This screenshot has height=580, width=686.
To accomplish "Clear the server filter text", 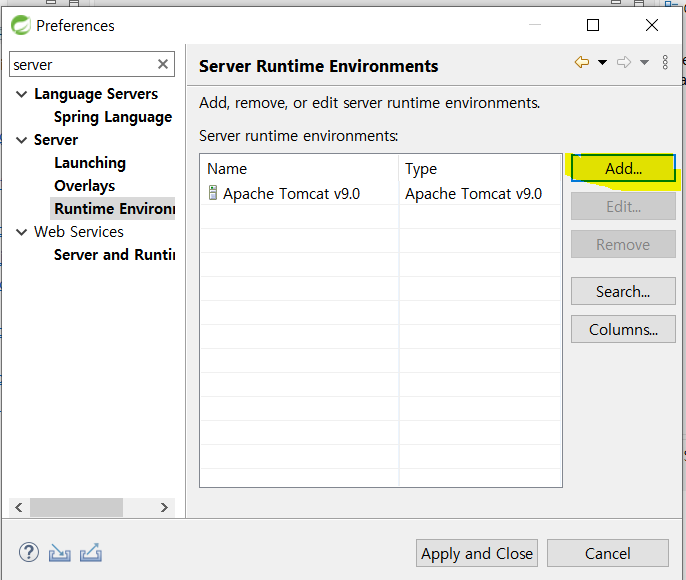I will 163,64.
